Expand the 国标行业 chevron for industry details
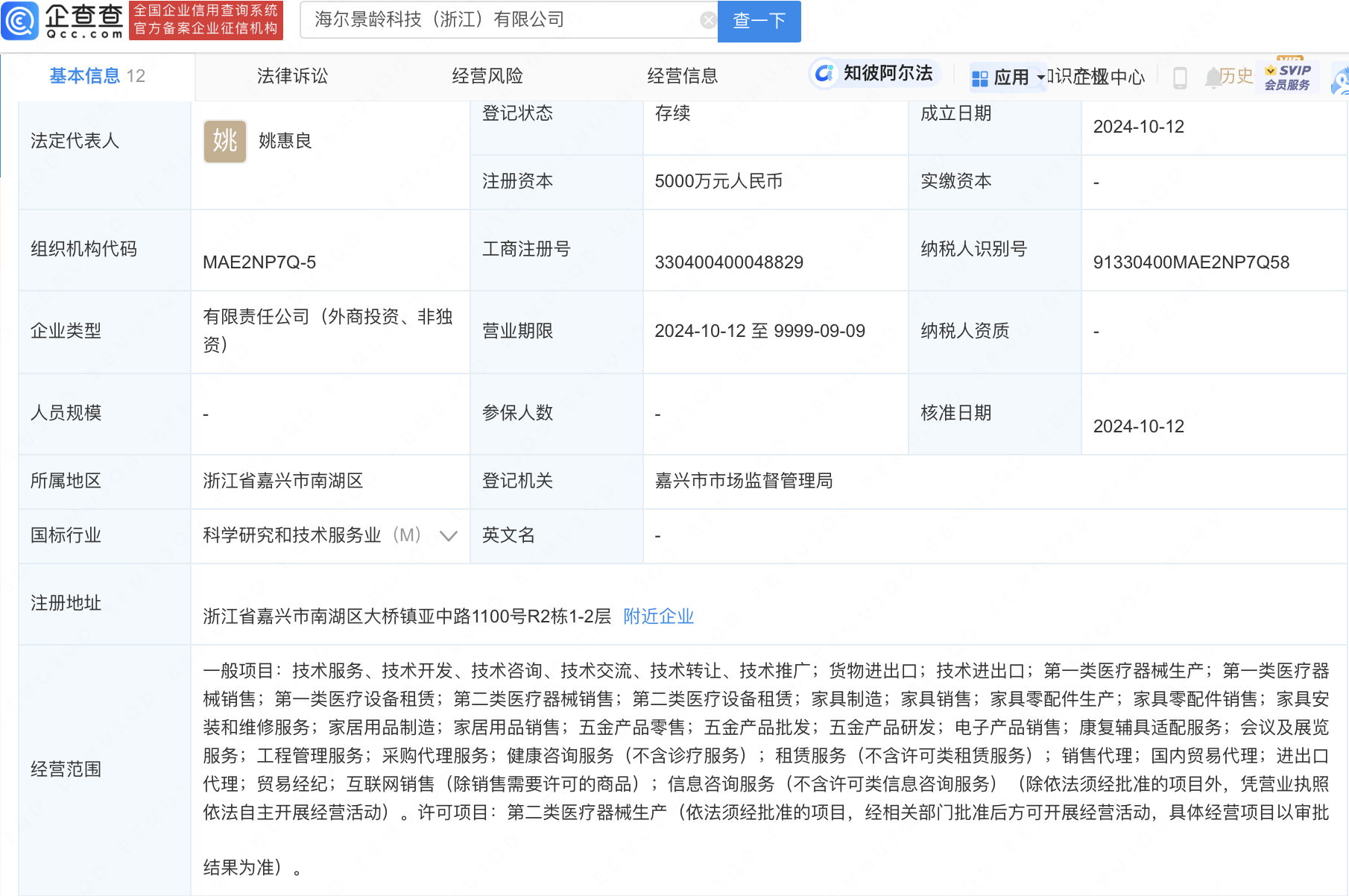This screenshot has height=896, width=1349. [447, 535]
